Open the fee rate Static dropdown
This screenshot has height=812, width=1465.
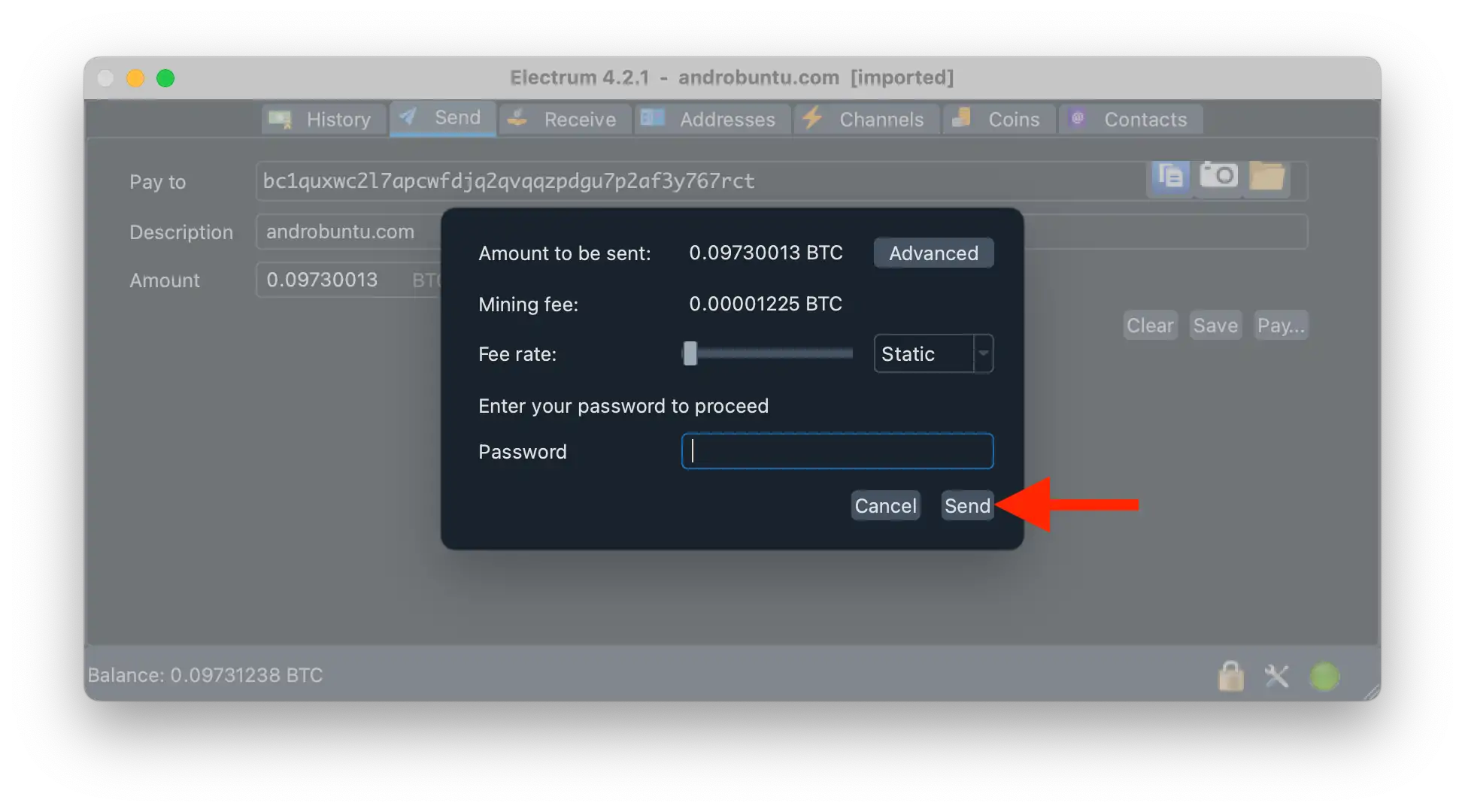coord(925,353)
